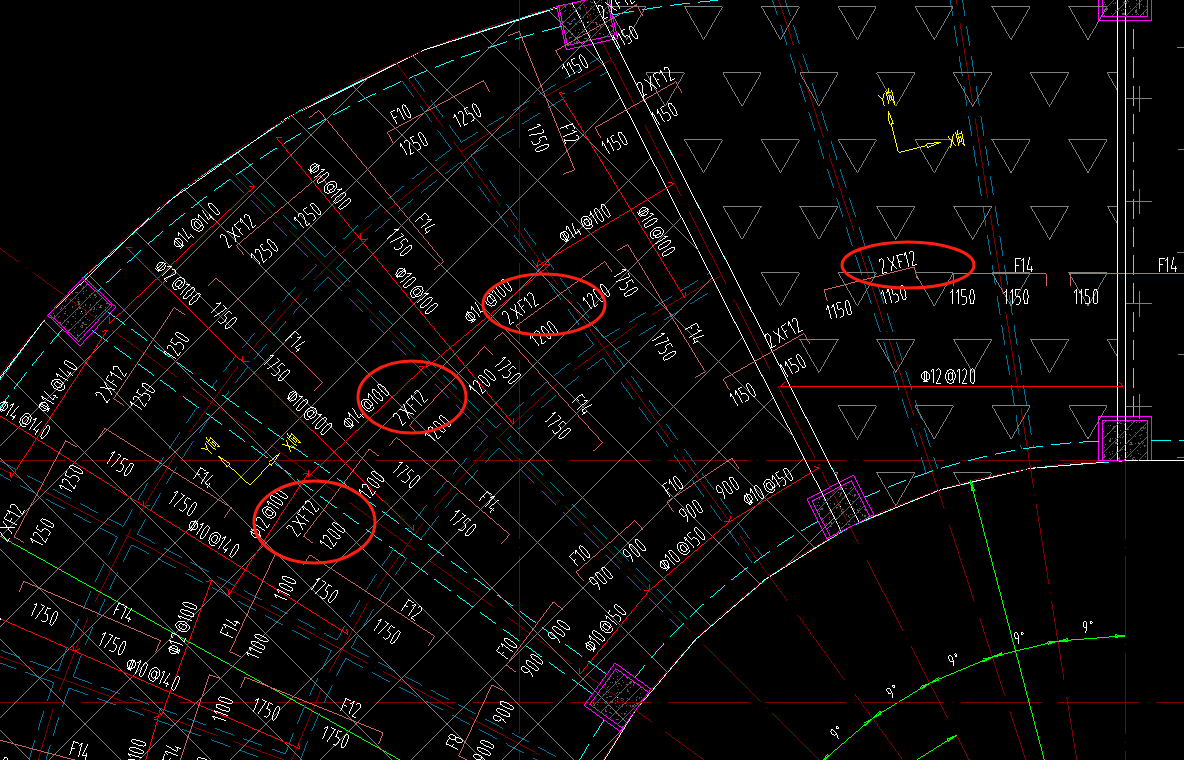The height and width of the screenshot is (760, 1184).
Task: Click the X向 label of the diagonal axis icon in the curved slab
Action: (x=291, y=442)
